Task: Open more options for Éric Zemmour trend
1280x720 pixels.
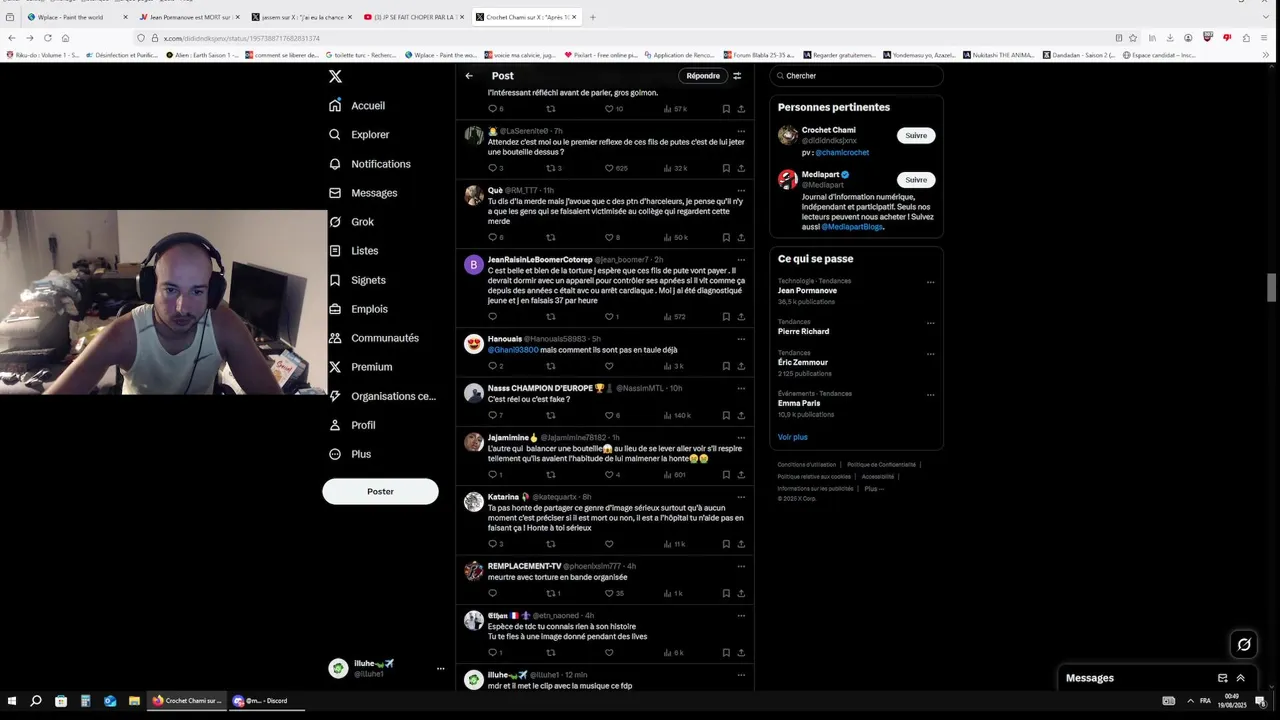Action: click(930, 354)
